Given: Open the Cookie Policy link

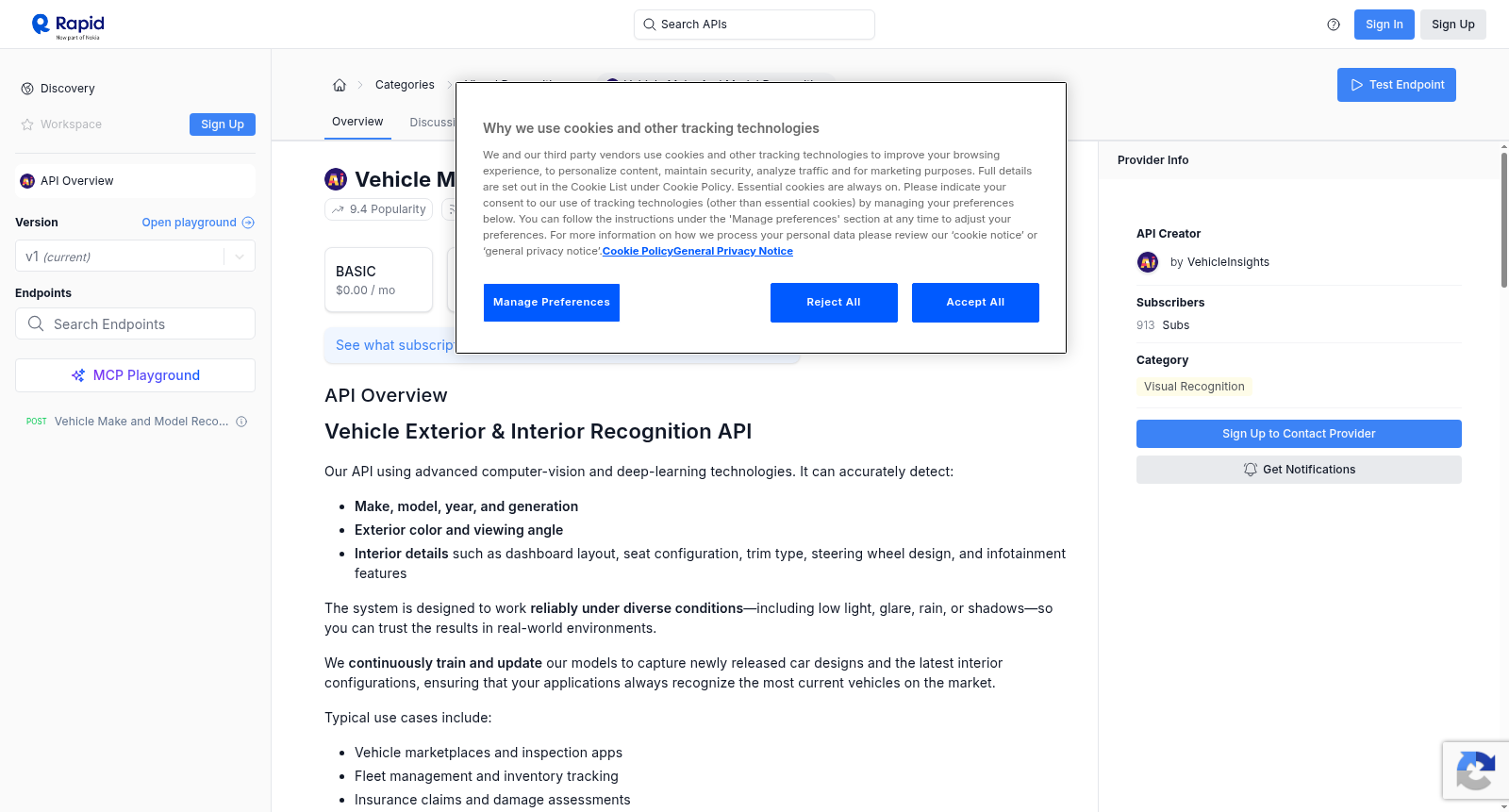Looking at the screenshot, I should point(638,251).
